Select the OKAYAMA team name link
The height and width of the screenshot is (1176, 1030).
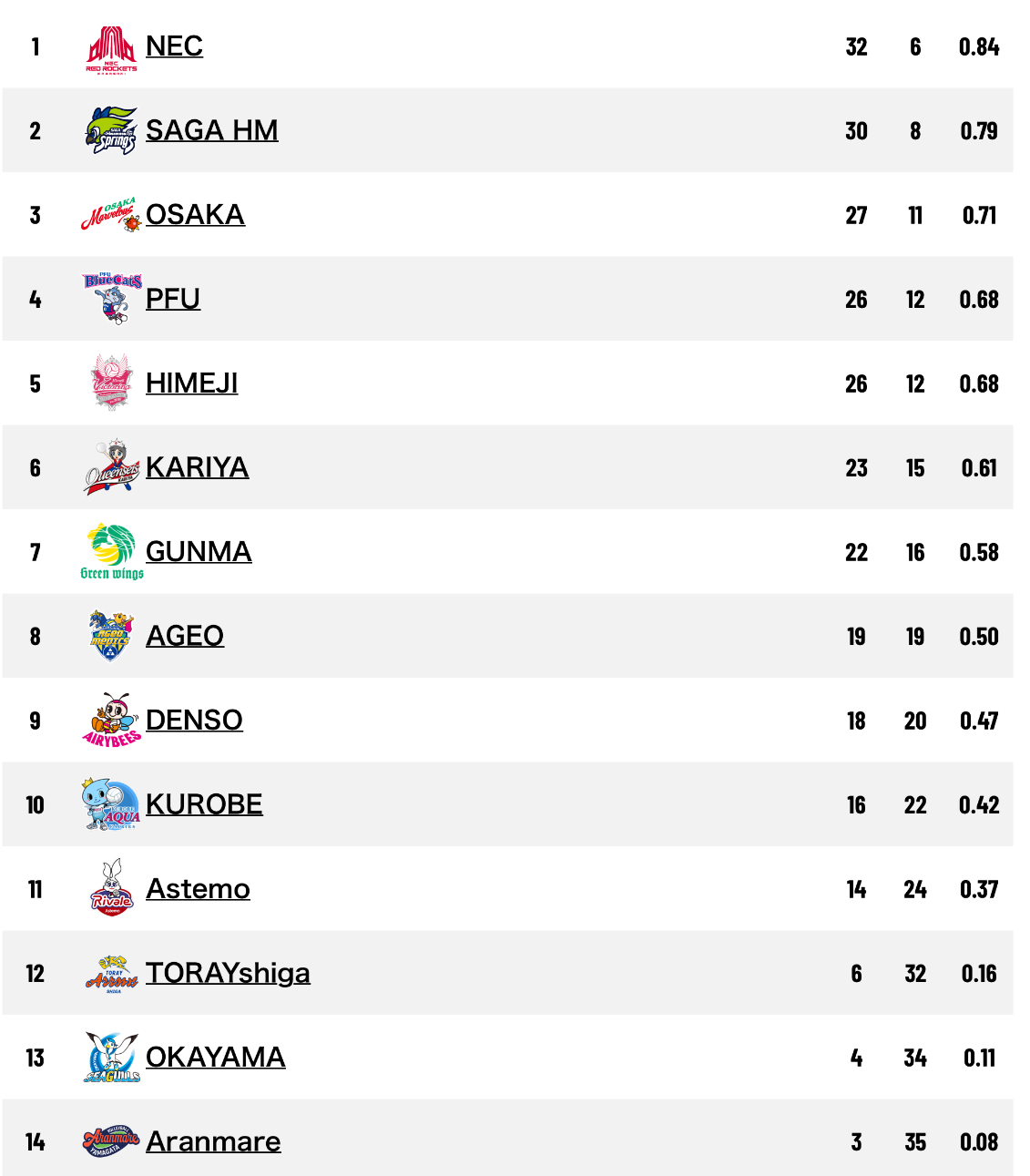215,1058
